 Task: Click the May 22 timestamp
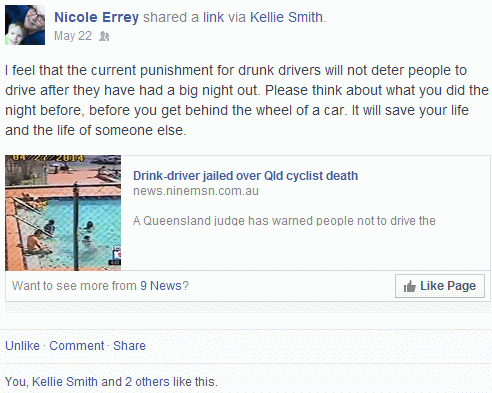73,36
